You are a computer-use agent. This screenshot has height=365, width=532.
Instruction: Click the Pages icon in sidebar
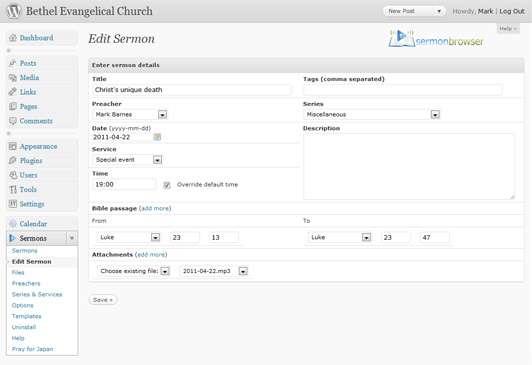click(x=13, y=107)
